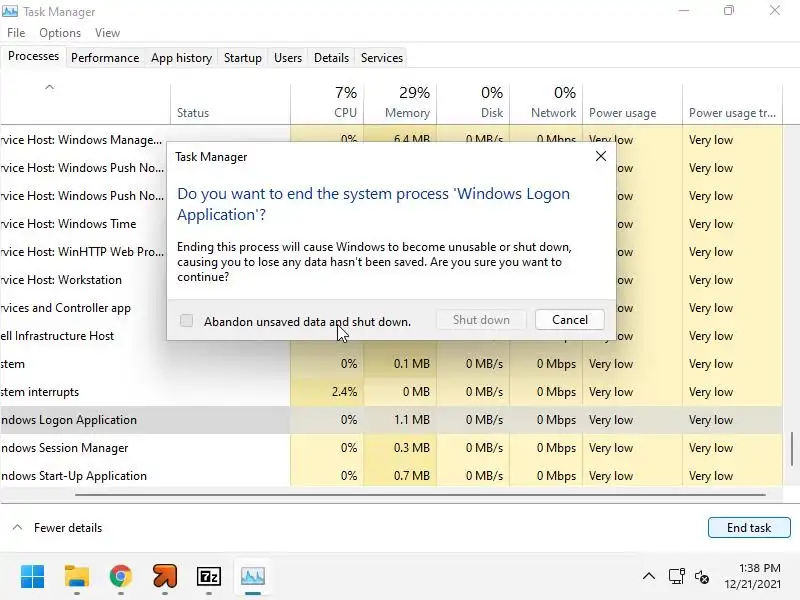Image resolution: width=800 pixels, height=600 pixels.
Task: Click the 2.4% CPU value for System interrupts
Action: (x=344, y=392)
